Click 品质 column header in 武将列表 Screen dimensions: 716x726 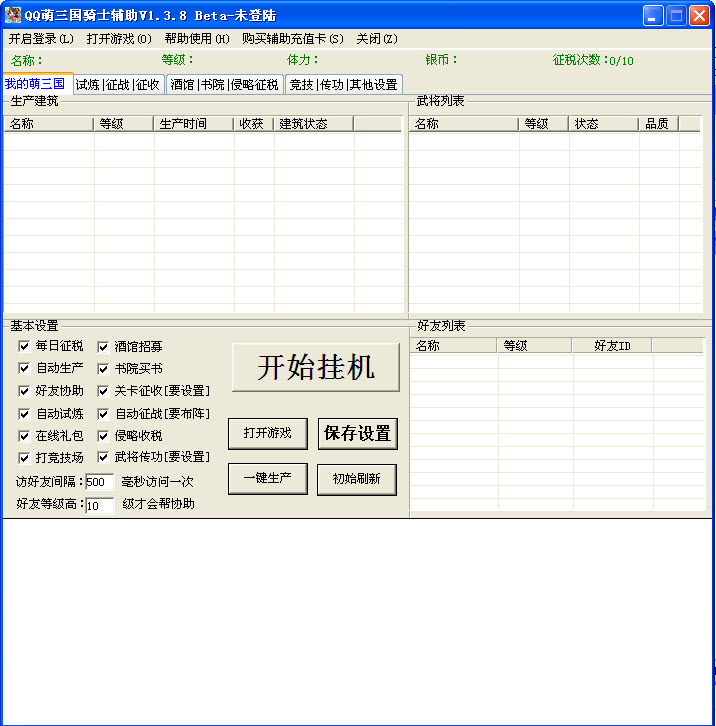point(659,124)
